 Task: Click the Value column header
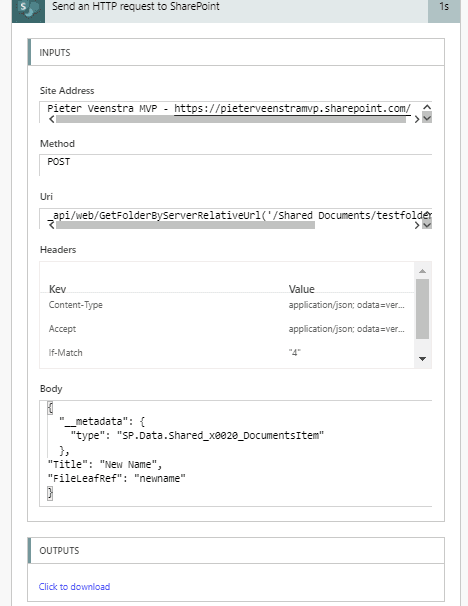[x=301, y=289]
